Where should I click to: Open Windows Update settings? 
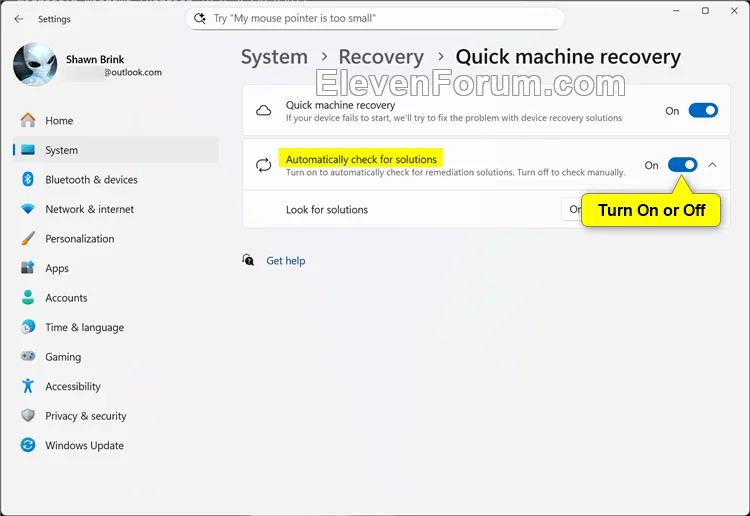[x=116, y=445]
